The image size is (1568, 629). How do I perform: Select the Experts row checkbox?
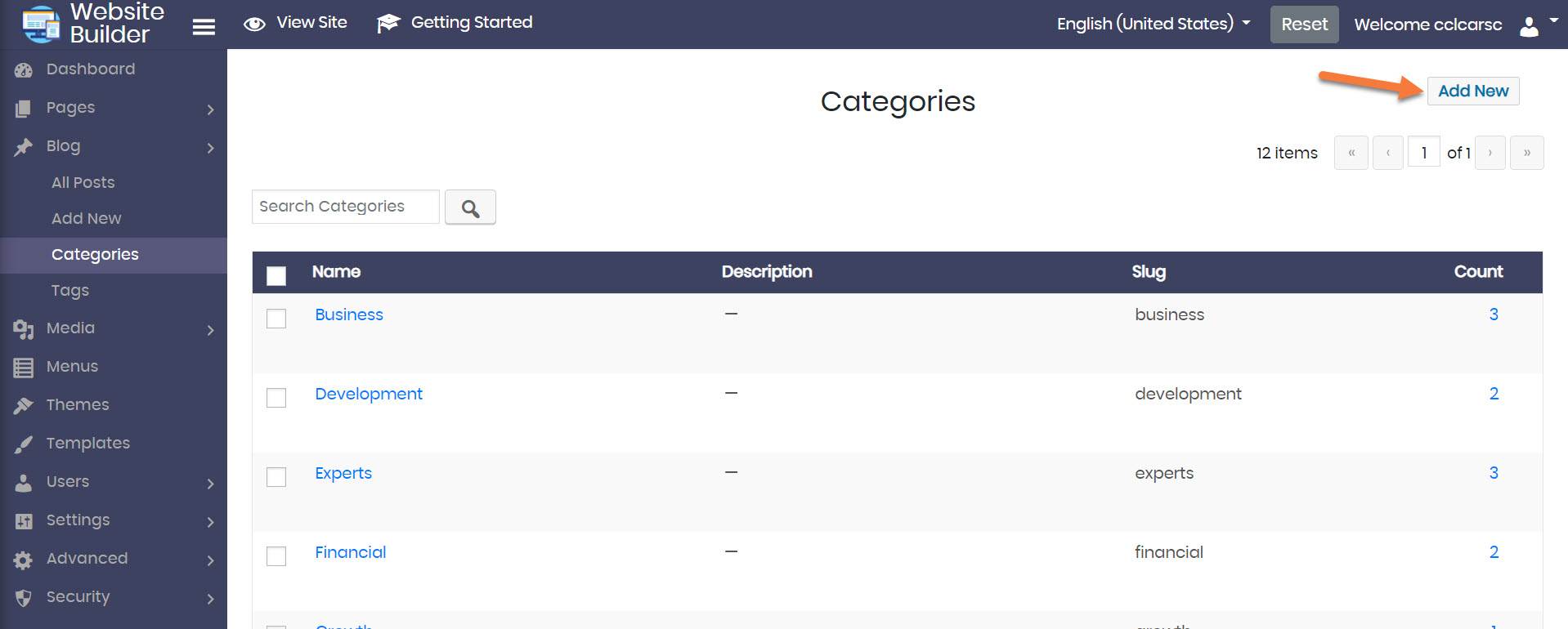276,476
